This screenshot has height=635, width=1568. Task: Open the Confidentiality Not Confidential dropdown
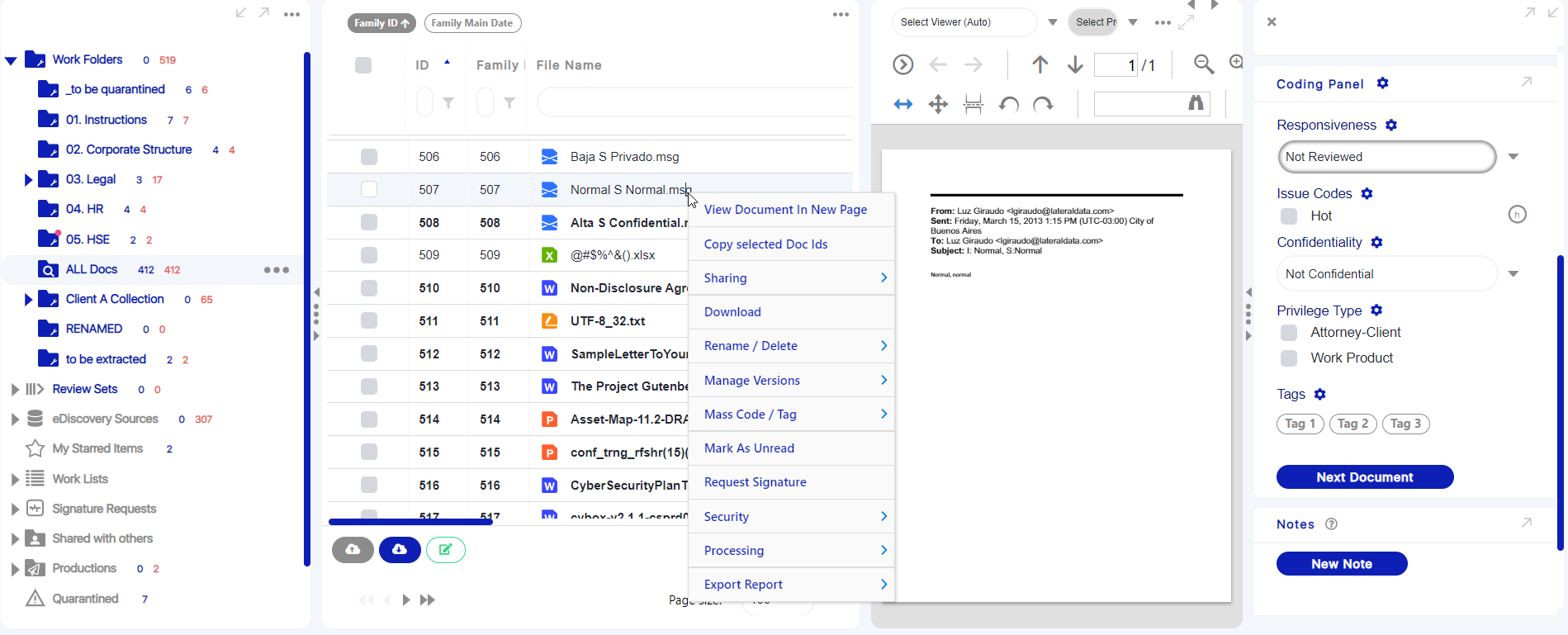[1514, 274]
